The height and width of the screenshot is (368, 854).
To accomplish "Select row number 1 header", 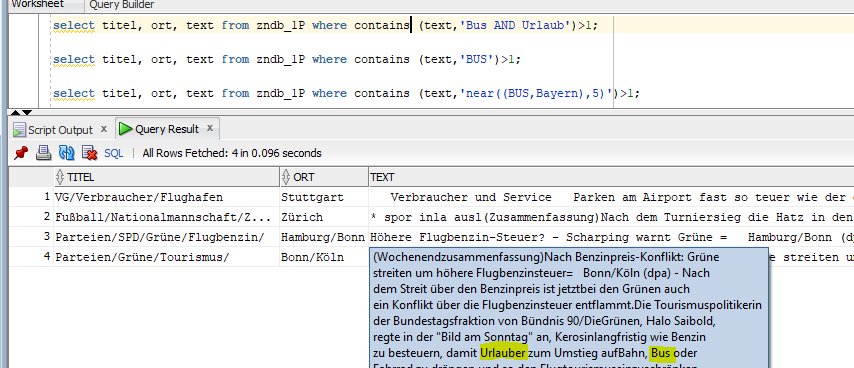I will (x=32, y=197).
